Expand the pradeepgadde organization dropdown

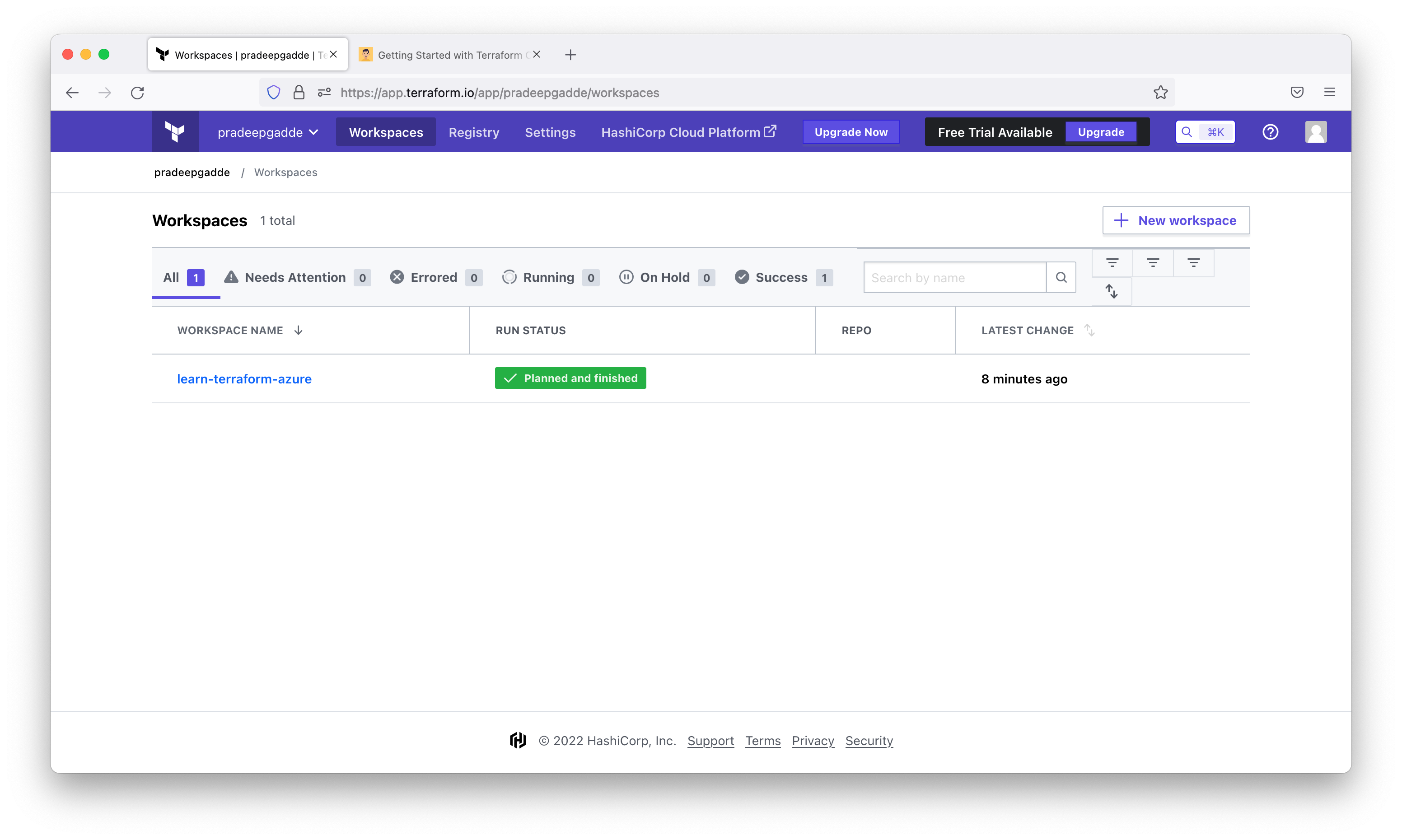[x=268, y=132]
